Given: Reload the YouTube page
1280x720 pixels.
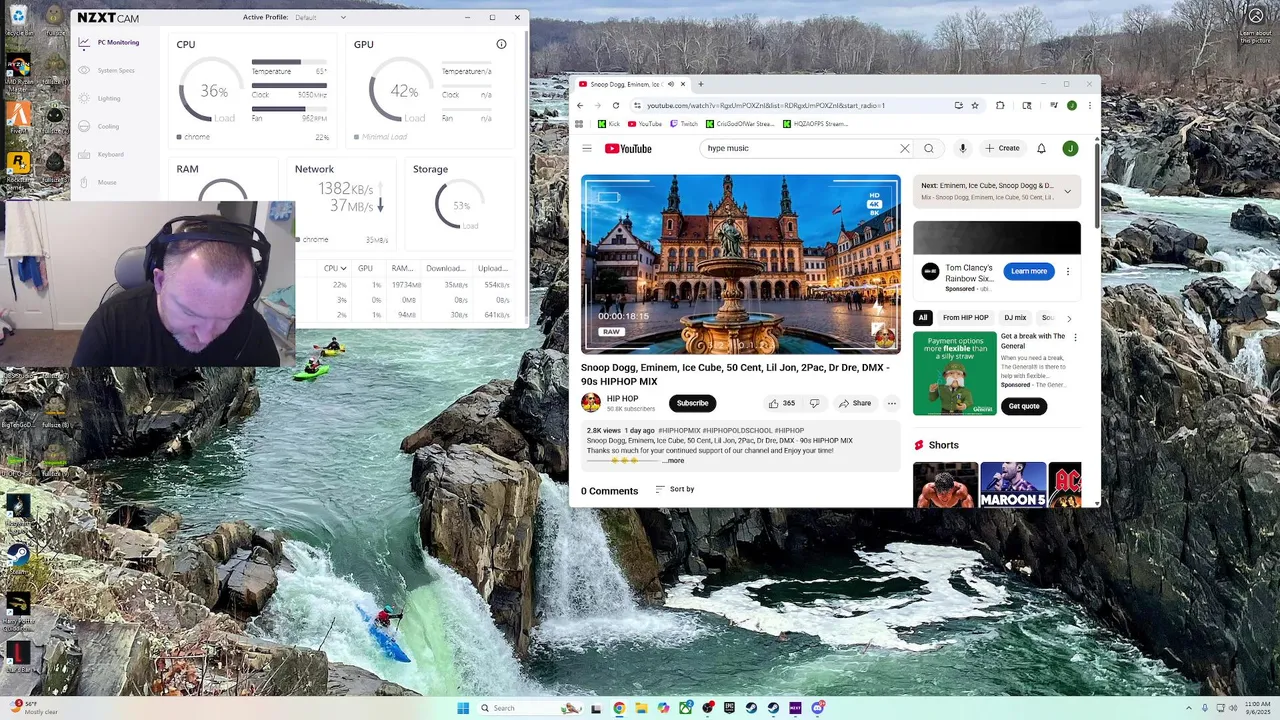Looking at the screenshot, I should pyautogui.click(x=616, y=105).
